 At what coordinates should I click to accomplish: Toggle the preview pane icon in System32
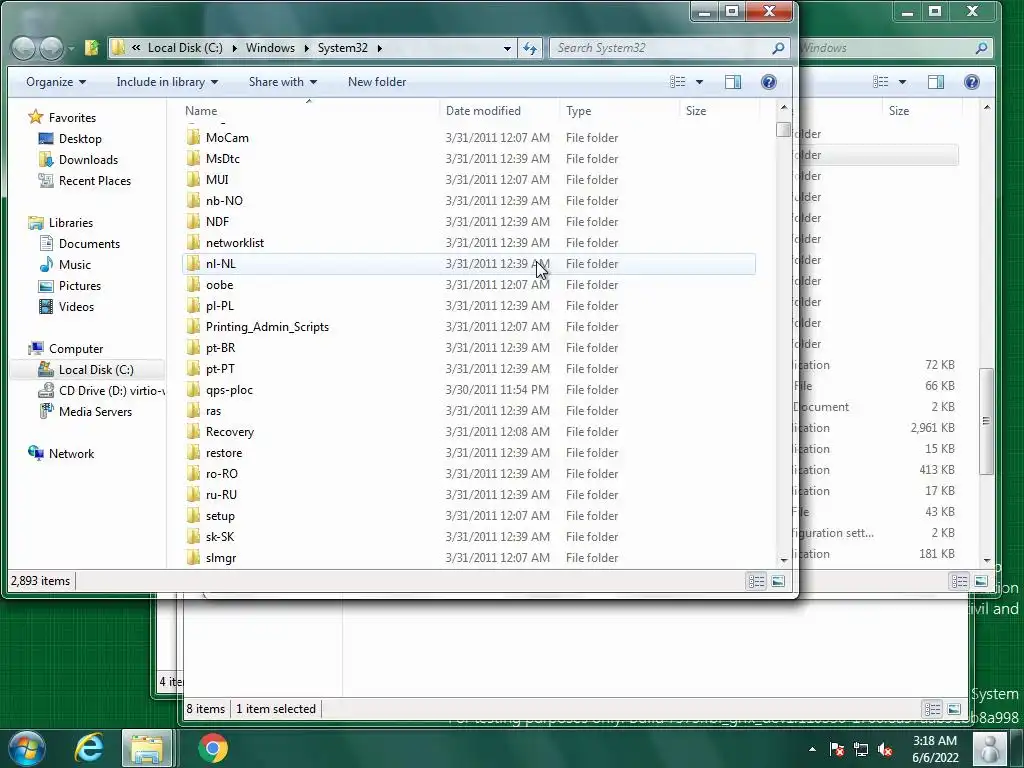733,82
